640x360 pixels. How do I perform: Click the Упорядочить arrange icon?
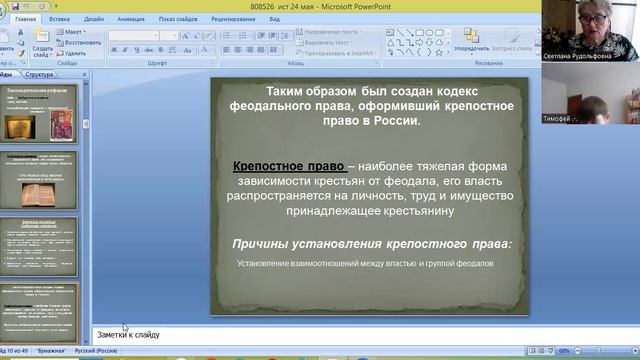coord(471,36)
